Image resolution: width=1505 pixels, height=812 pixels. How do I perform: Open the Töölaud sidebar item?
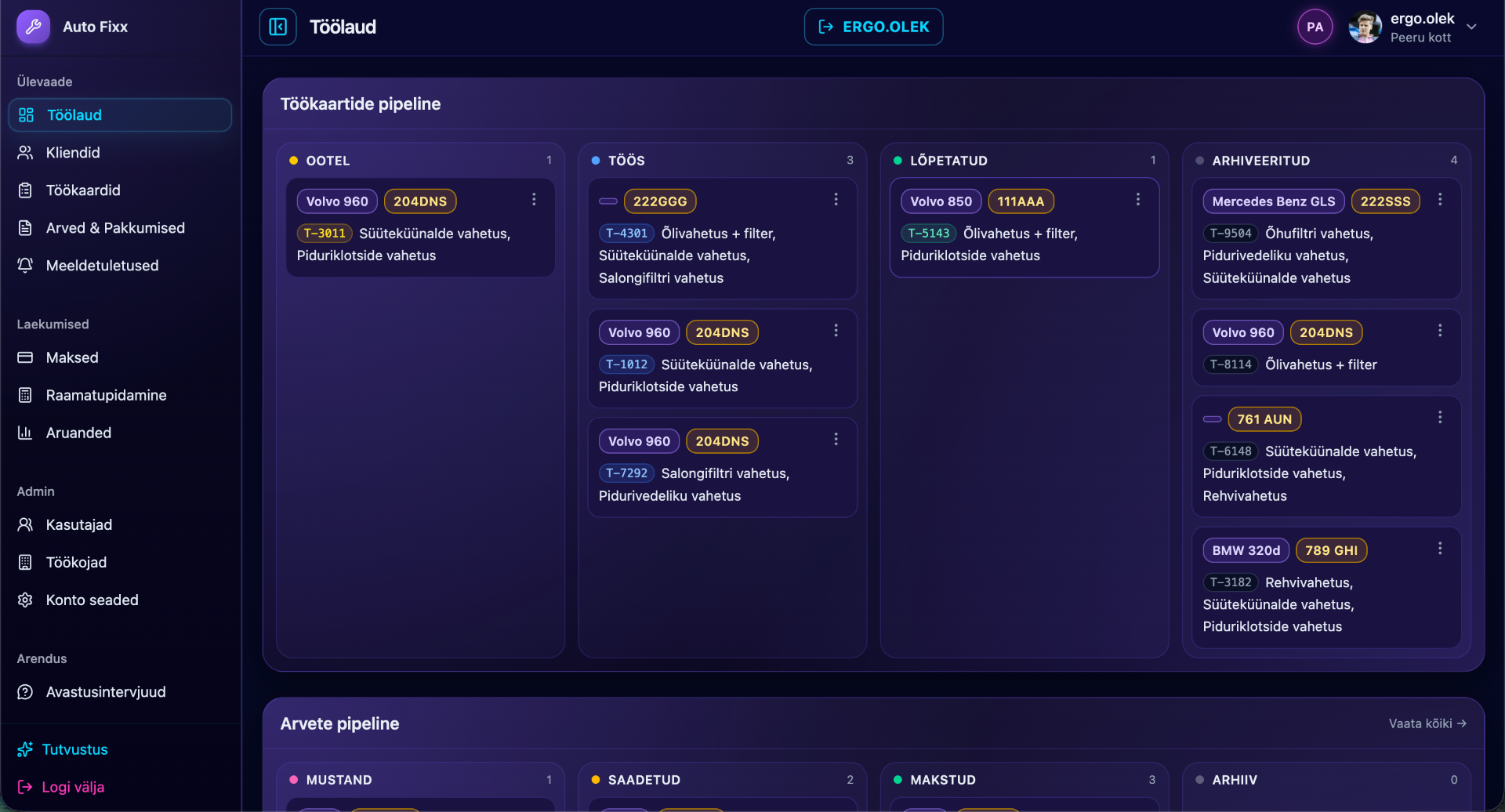point(120,115)
